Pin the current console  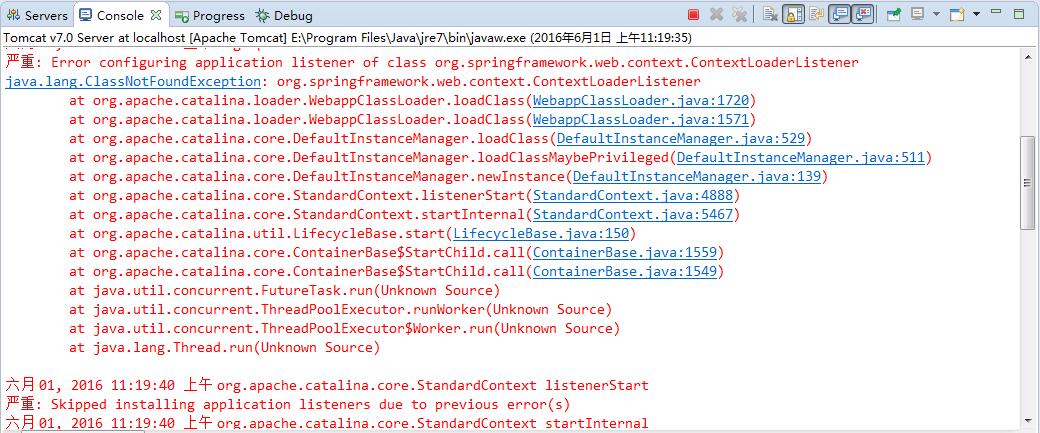coord(894,15)
